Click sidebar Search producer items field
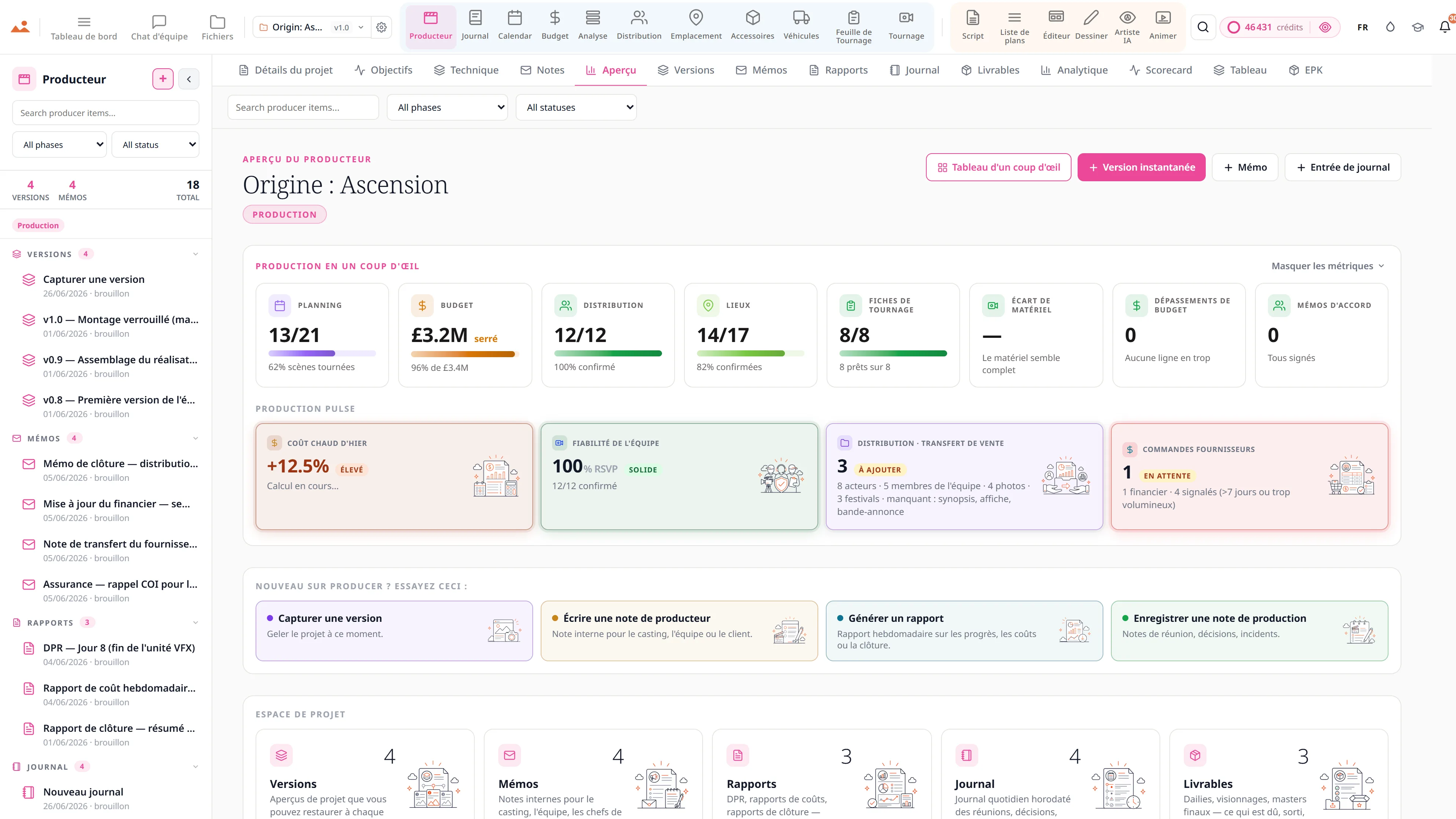This screenshot has width=1456, height=819. coord(106,113)
